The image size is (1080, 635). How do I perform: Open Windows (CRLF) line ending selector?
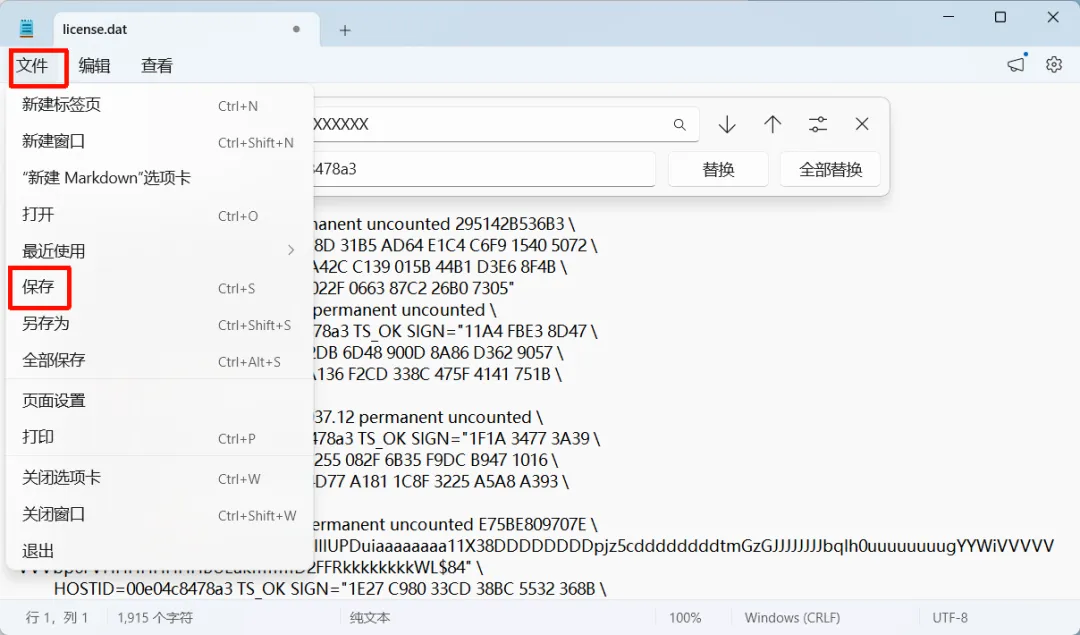click(792, 618)
